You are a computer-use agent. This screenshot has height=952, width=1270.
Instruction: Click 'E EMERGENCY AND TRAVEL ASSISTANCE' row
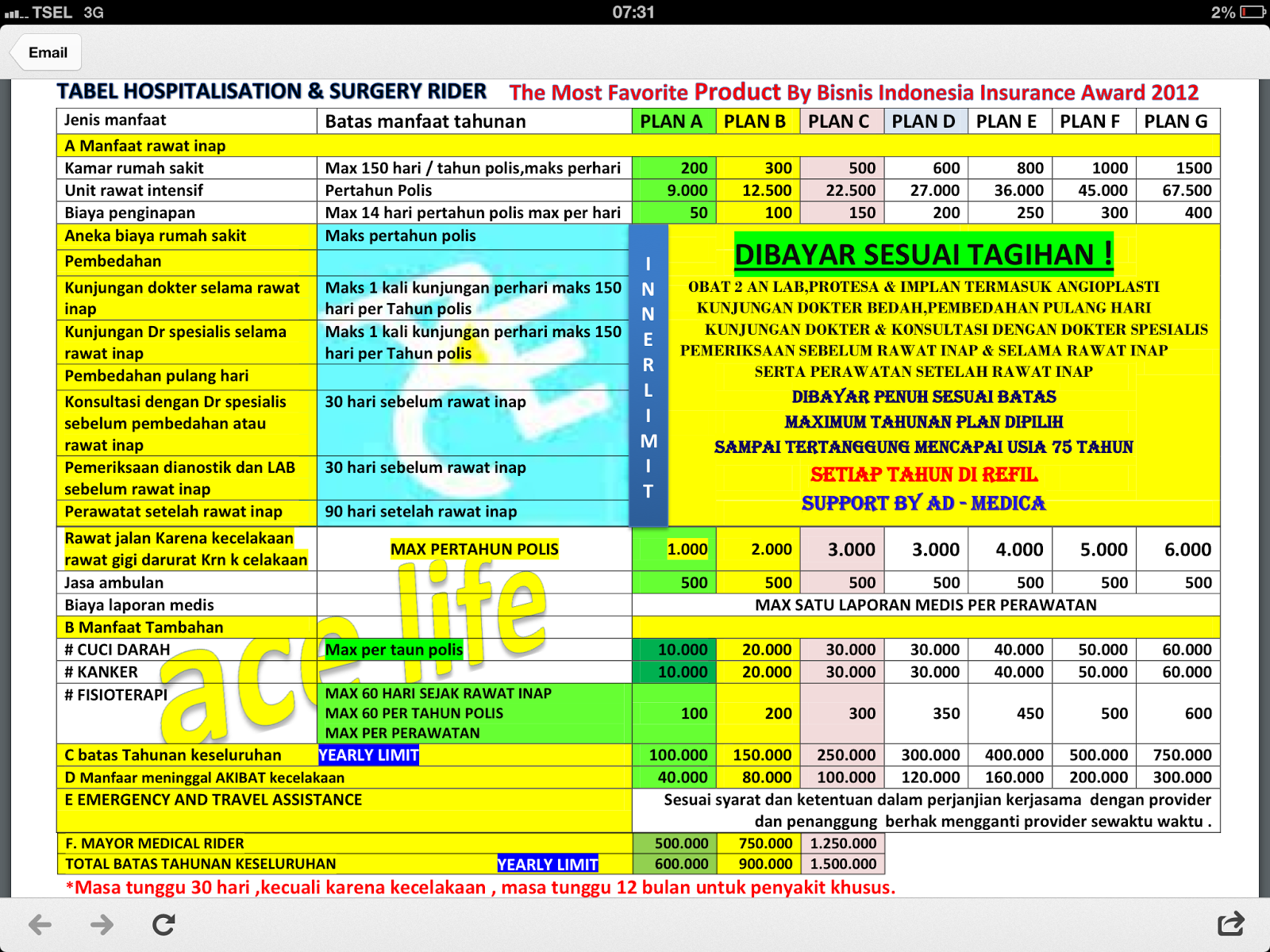(344, 810)
